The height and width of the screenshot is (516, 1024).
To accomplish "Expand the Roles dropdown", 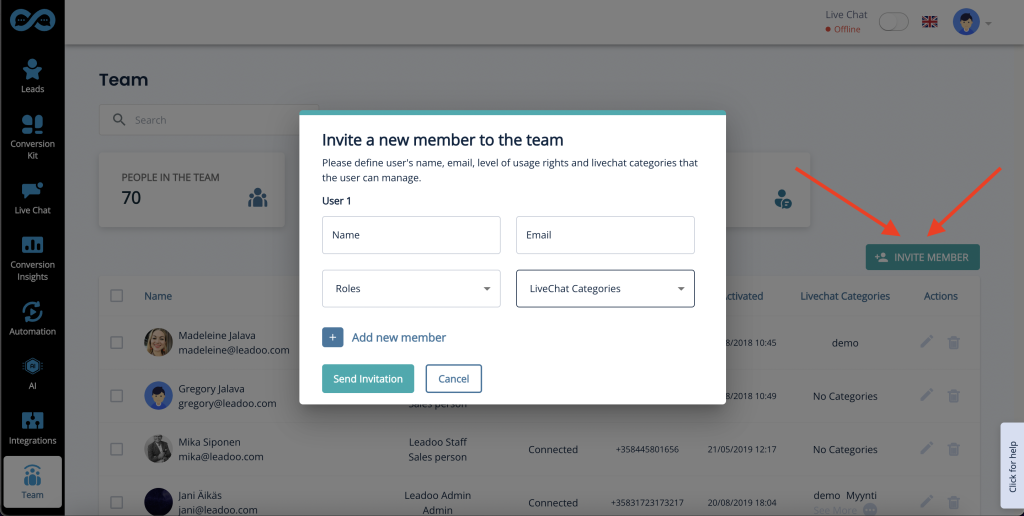I will pos(411,289).
